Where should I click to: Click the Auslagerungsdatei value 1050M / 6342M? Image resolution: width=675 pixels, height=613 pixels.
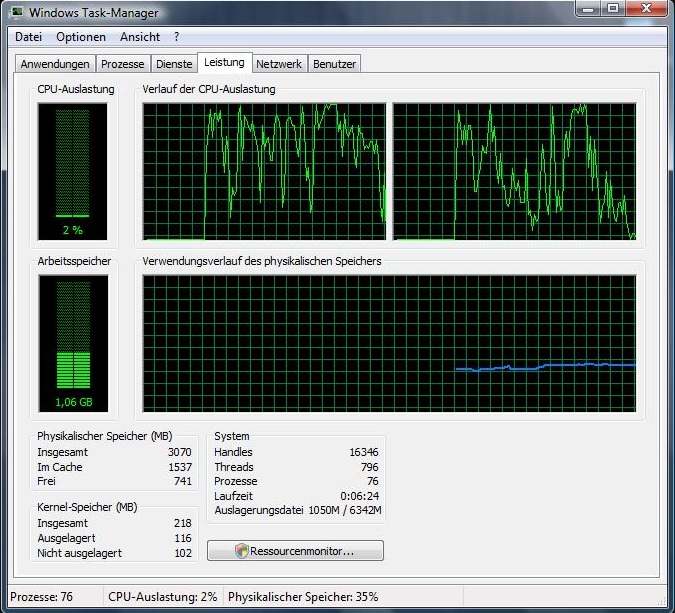[x=345, y=510]
